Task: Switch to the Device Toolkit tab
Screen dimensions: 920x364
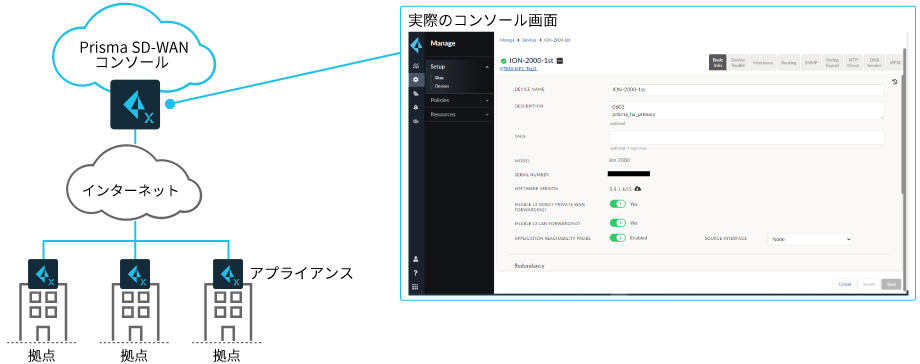Action: [738, 62]
